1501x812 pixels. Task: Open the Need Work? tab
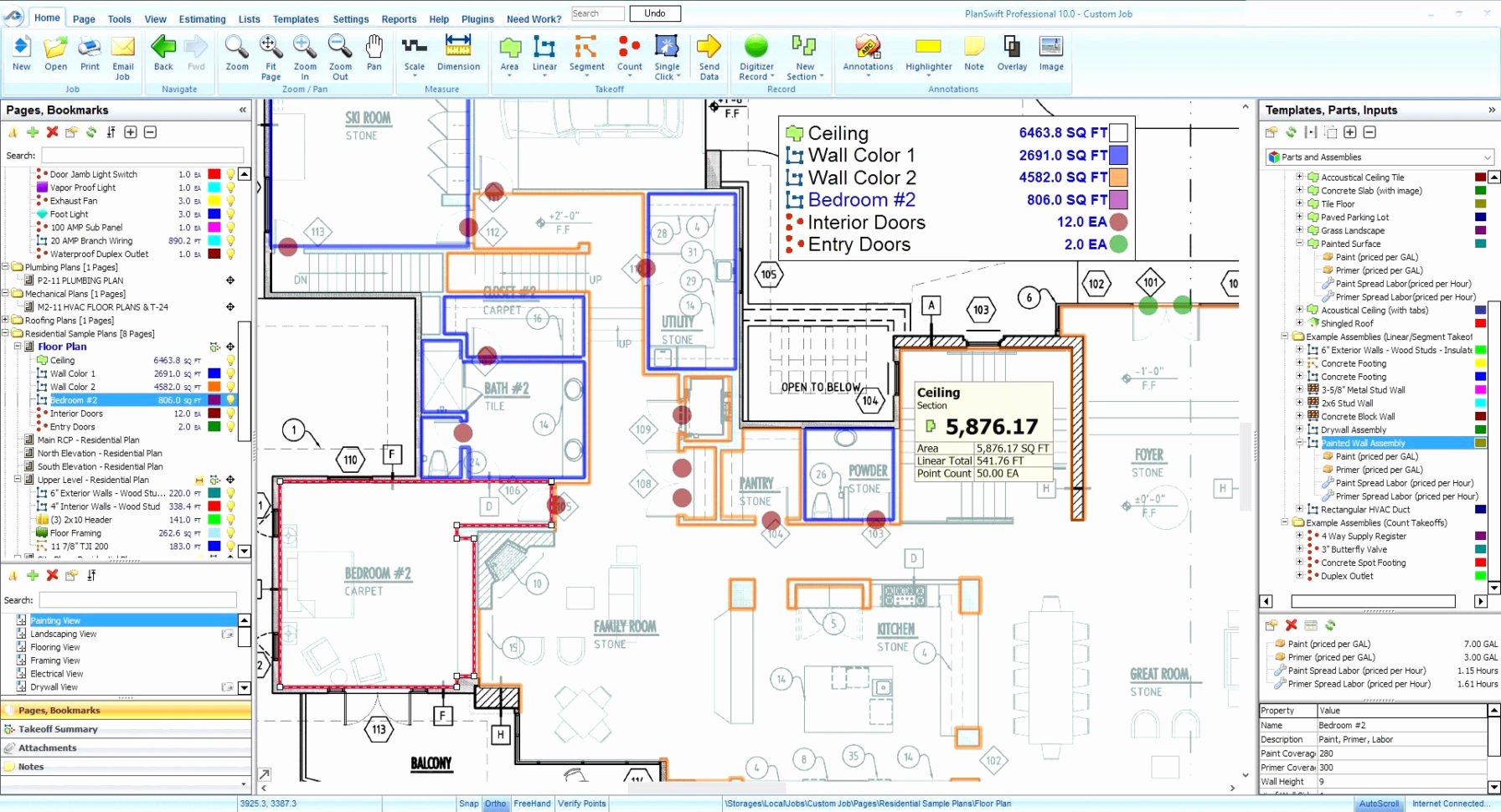pos(534,19)
